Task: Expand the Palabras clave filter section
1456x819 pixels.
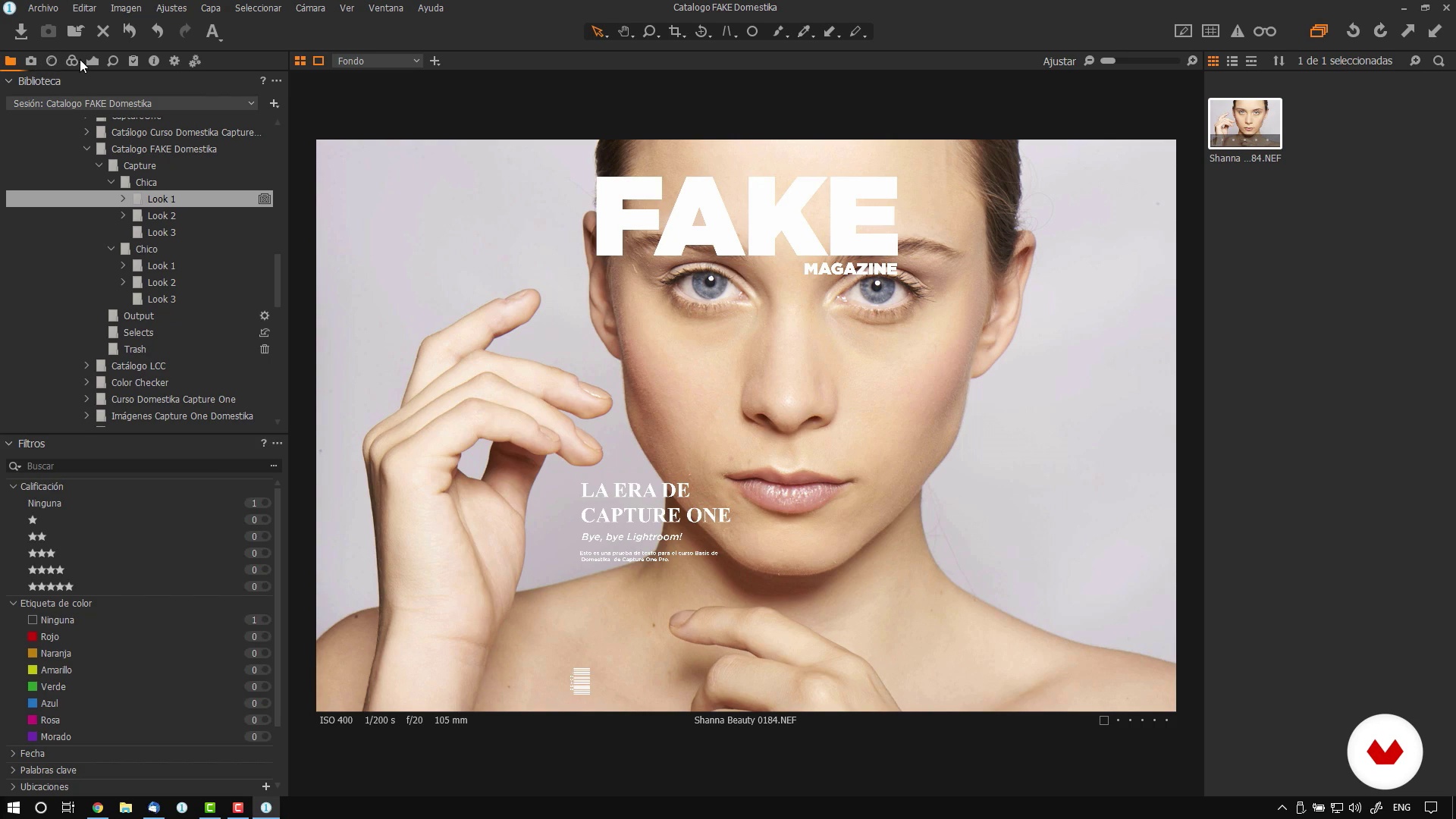Action: [13, 770]
